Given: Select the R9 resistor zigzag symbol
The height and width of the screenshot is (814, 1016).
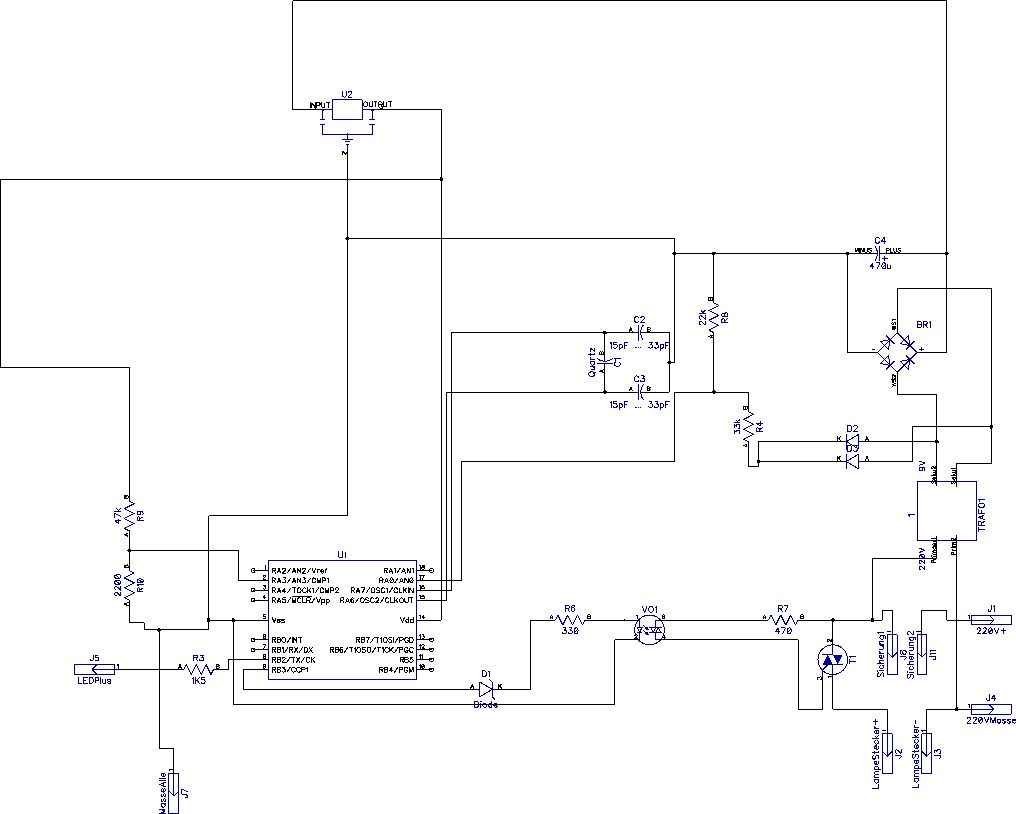Looking at the screenshot, I should point(130,517).
